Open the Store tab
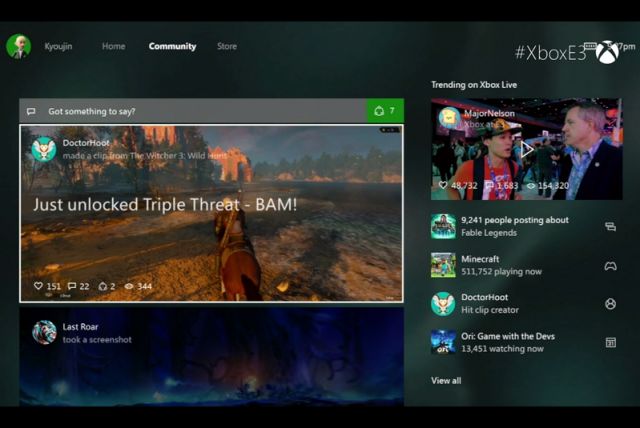Image resolution: width=640 pixels, height=428 pixels. tap(227, 46)
